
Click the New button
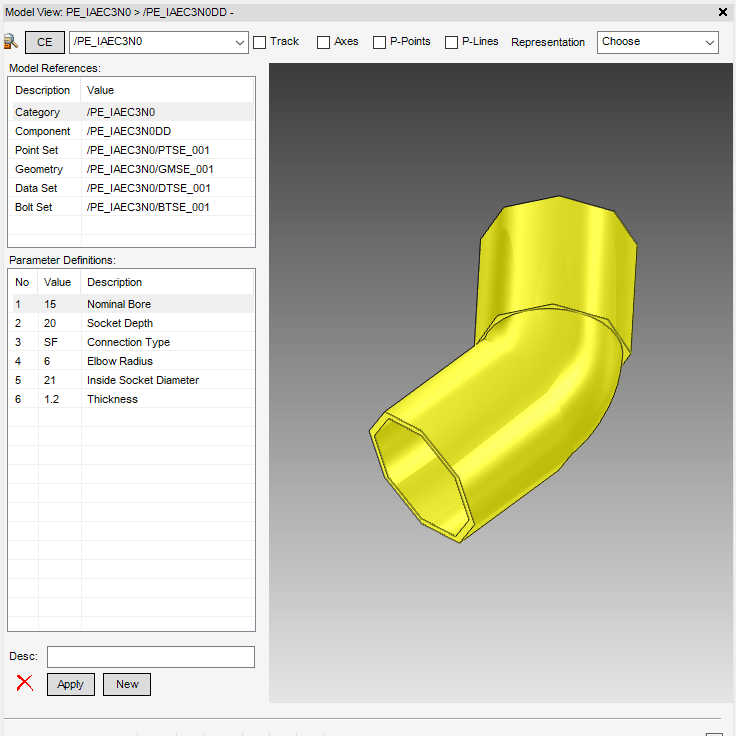(127, 684)
